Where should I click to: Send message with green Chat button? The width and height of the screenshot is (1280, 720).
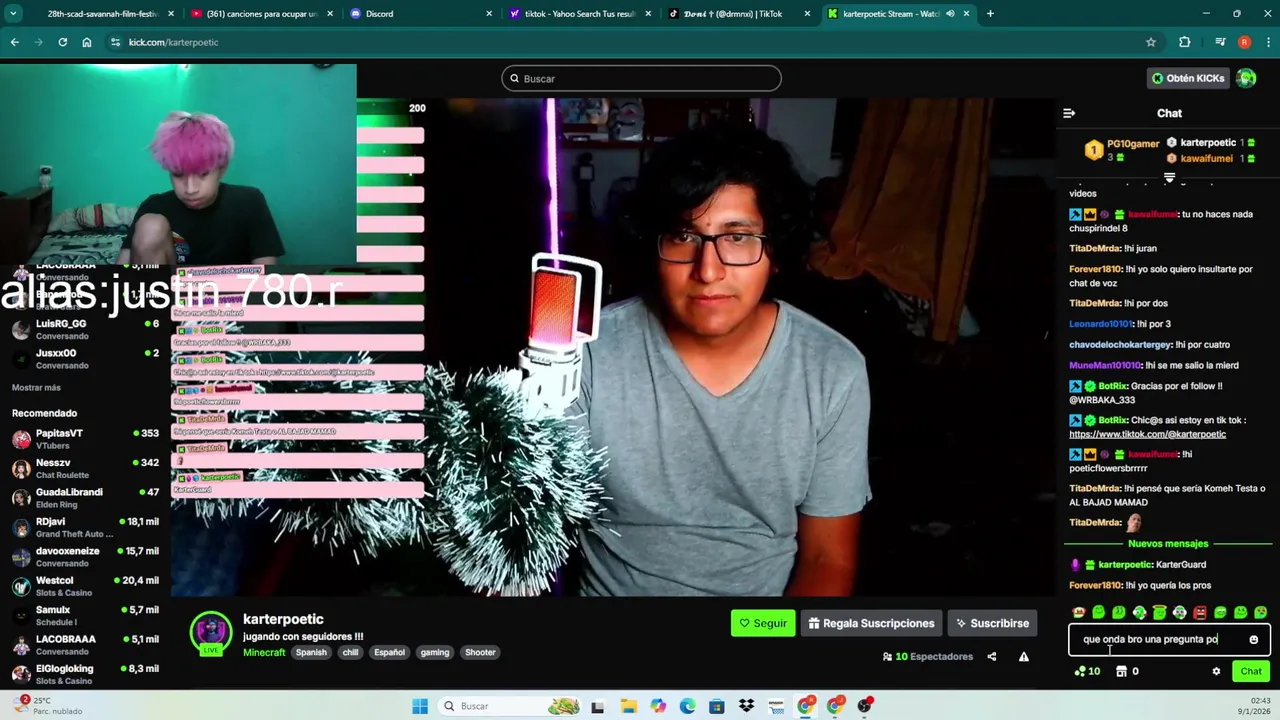tap(1251, 671)
